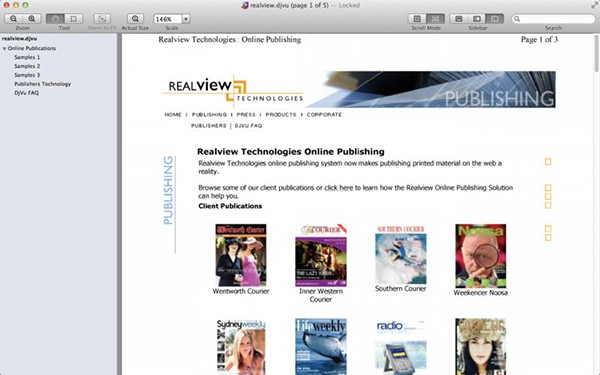600x375 pixels.
Task: Click the Zoom to Fit button
Action: tap(102, 19)
